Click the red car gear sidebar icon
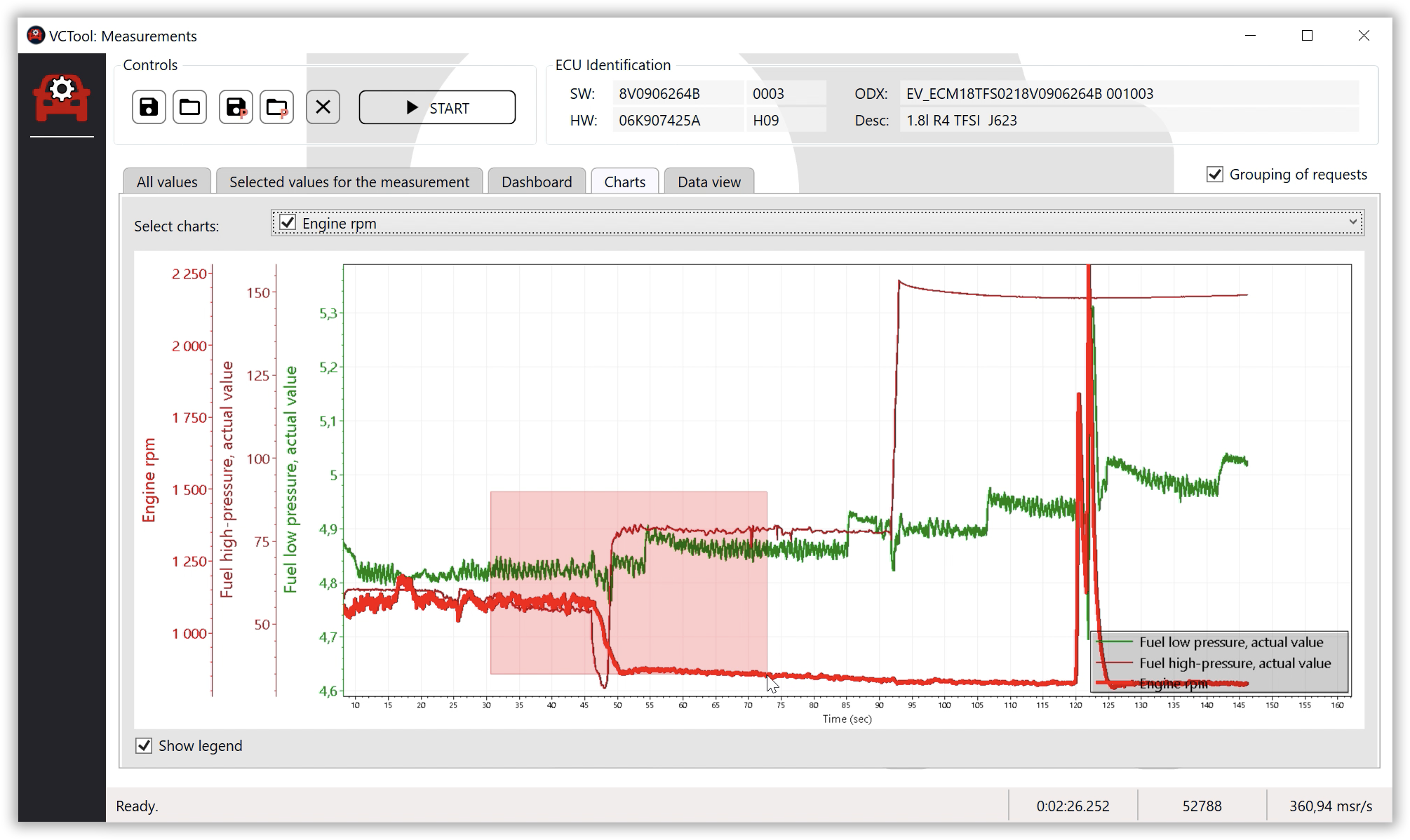1410x840 pixels. 62,98
